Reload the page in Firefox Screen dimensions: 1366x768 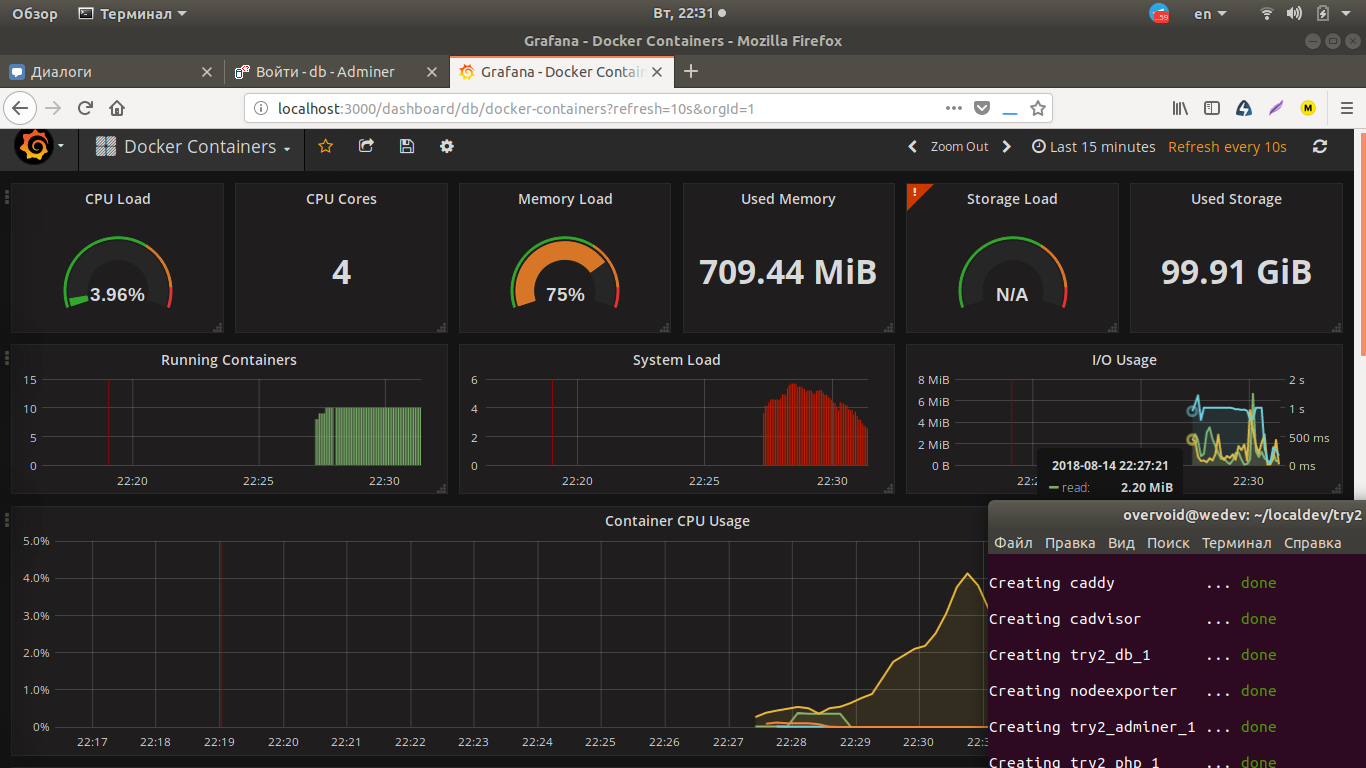click(x=86, y=108)
